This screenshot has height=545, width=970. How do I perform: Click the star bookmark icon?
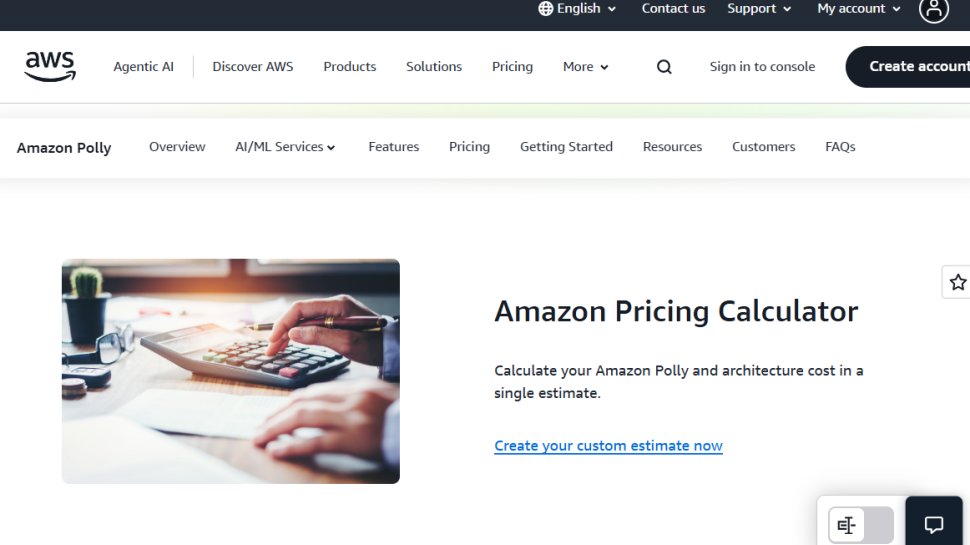click(957, 282)
